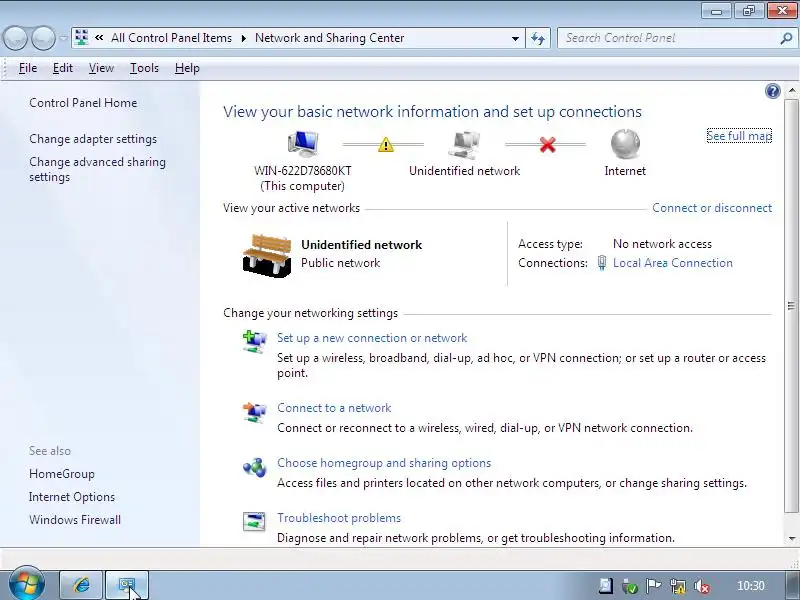Open Choose homegroup and sharing options
This screenshot has height=600, width=800.
(x=384, y=463)
